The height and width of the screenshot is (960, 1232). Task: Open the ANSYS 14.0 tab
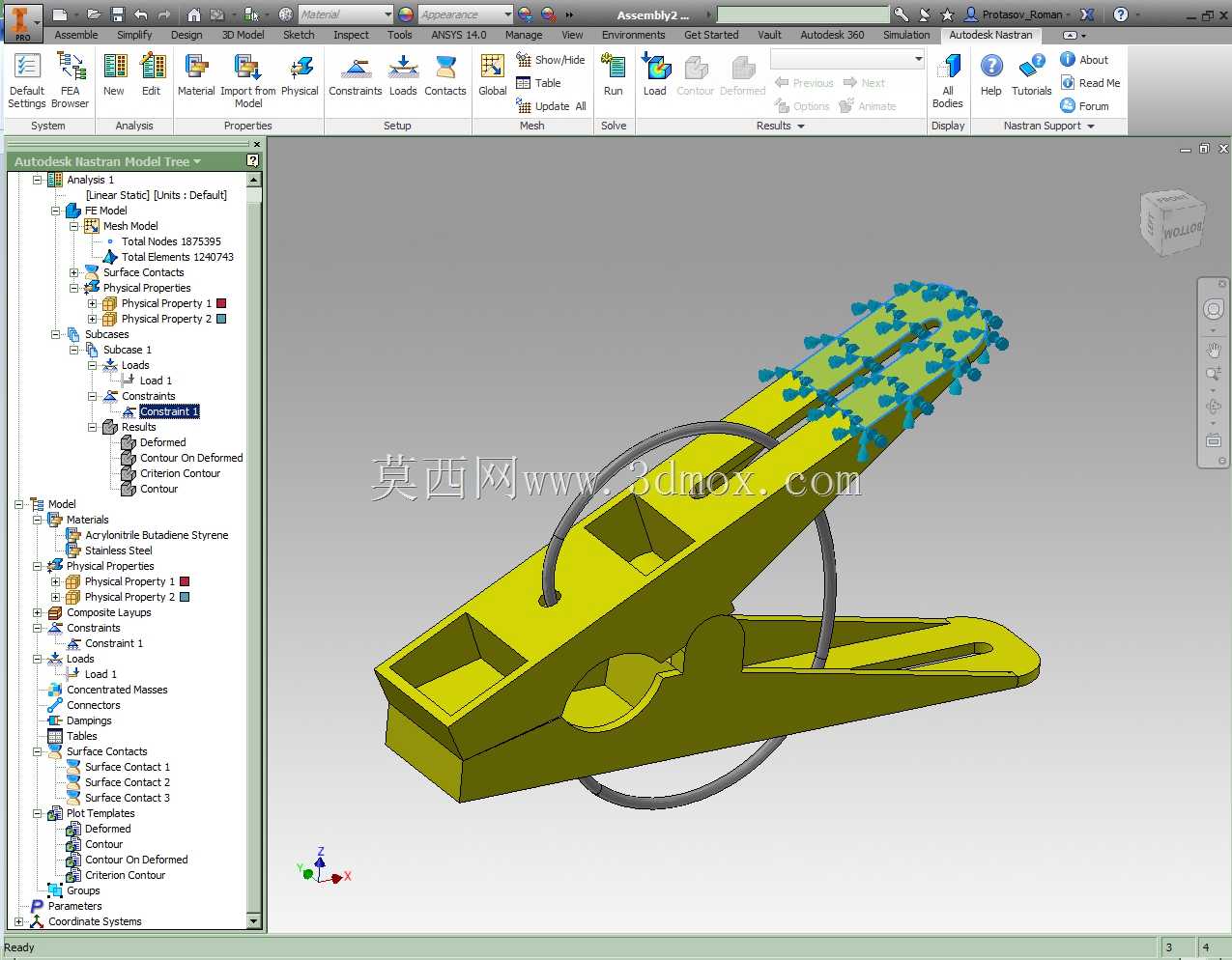point(459,35)
